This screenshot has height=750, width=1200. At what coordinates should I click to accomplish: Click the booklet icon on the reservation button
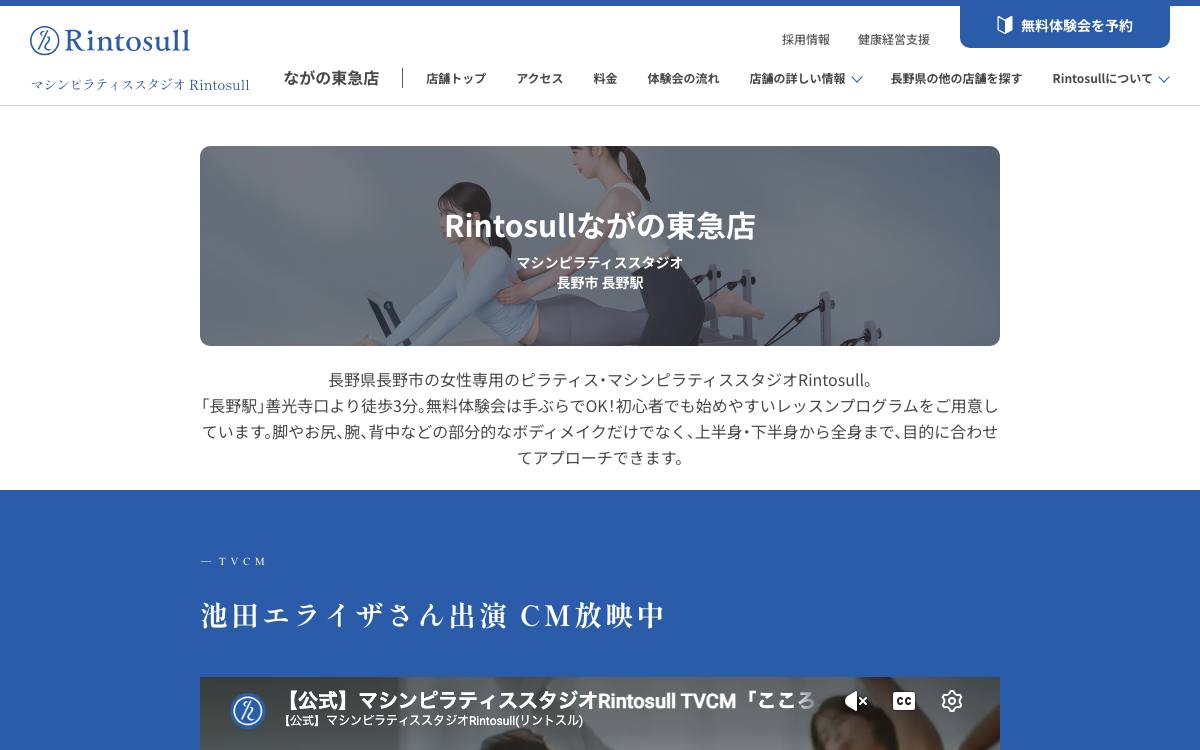point(1005,25)
